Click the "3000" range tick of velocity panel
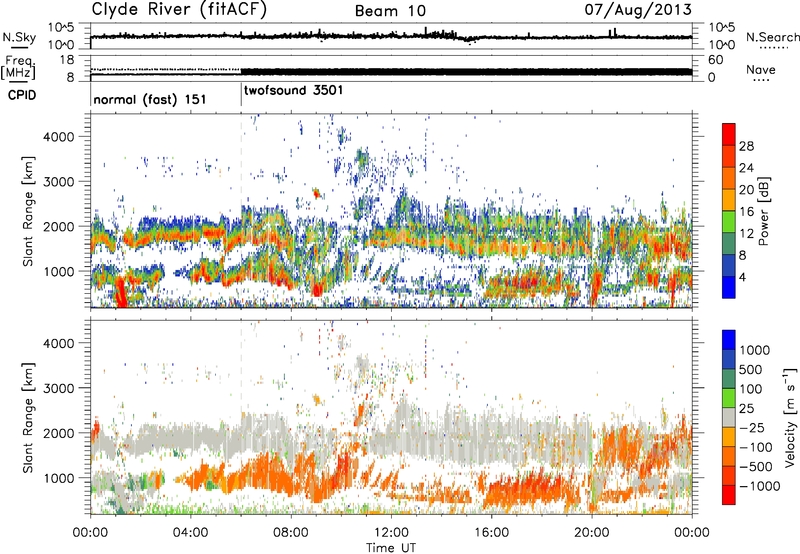The height and width of the screenshot is (554, 800). point(58,388)
